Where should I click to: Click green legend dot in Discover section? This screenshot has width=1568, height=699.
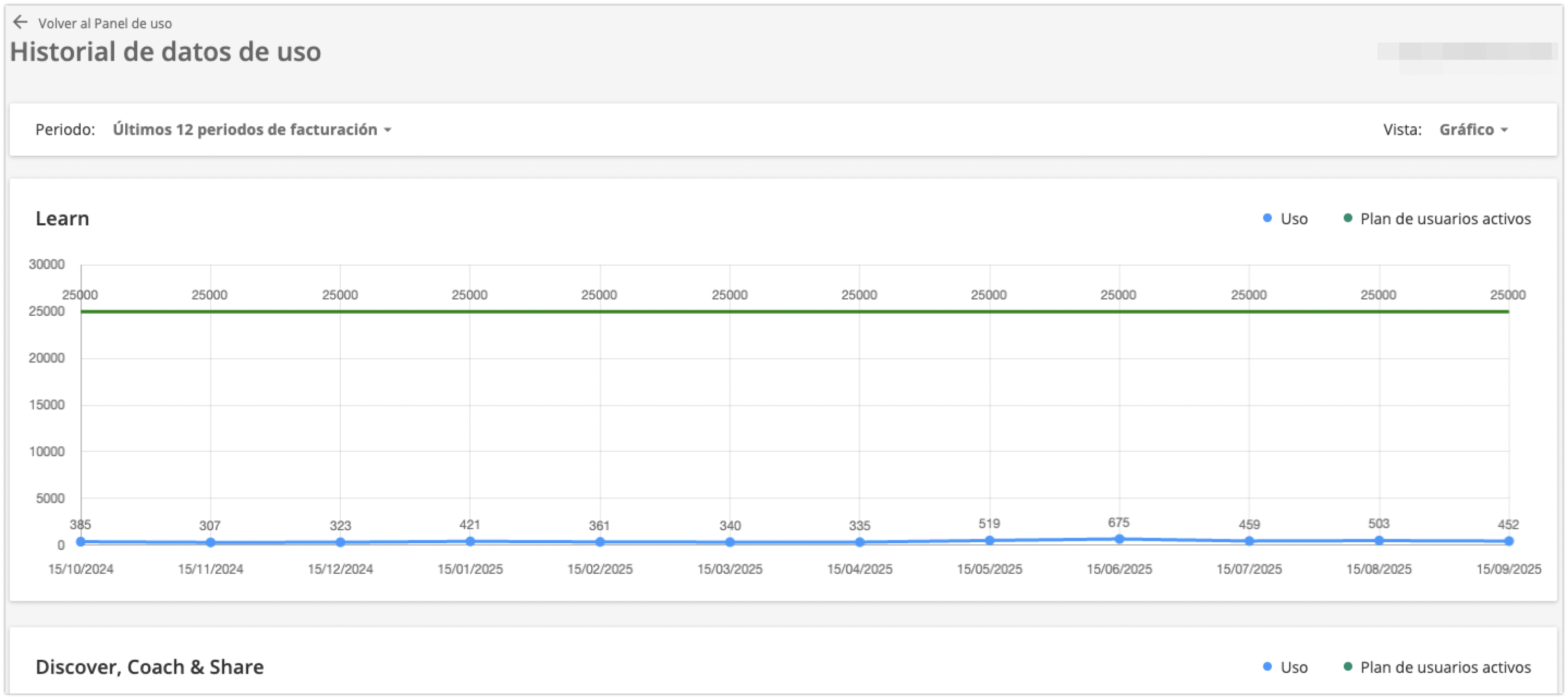(x=1347, y=667)
